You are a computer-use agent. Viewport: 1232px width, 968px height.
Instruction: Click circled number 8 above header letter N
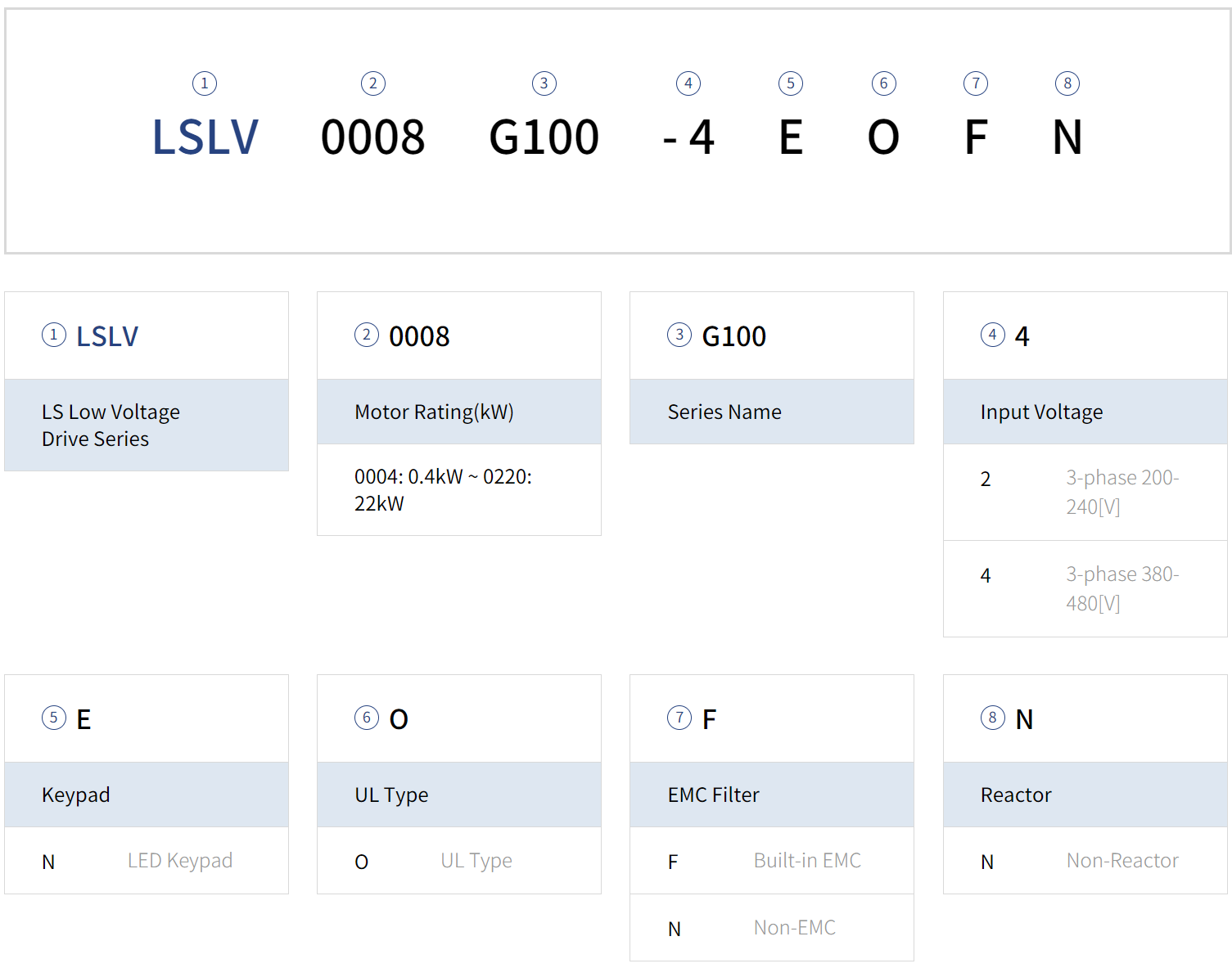(x=1067, y=83)
